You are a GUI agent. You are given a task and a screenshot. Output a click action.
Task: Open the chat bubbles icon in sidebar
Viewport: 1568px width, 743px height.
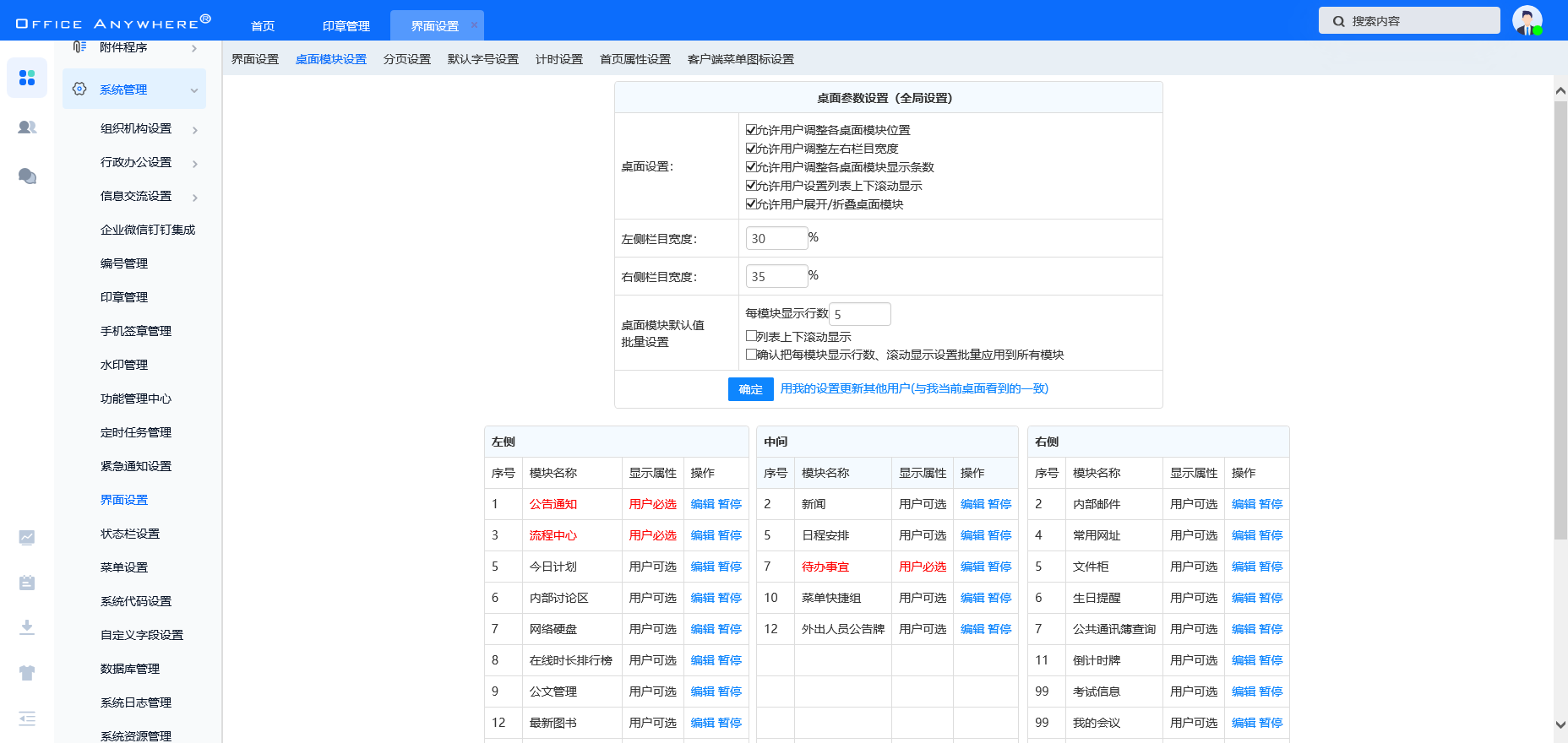(x=27, y=176)
